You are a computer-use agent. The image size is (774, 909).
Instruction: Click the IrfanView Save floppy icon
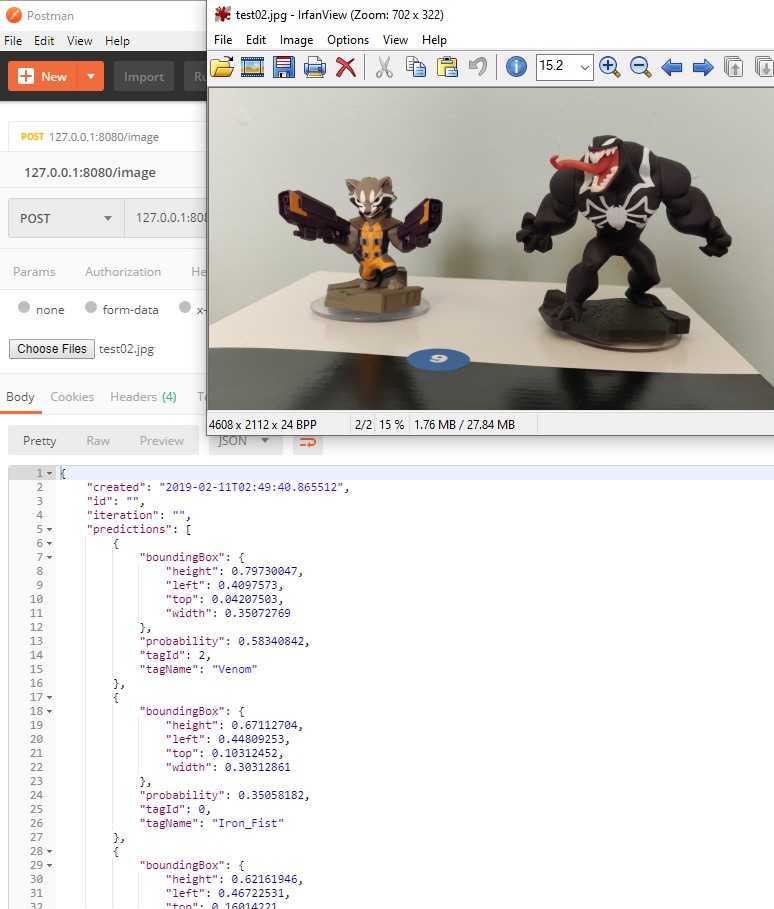(x=284, y=67)
